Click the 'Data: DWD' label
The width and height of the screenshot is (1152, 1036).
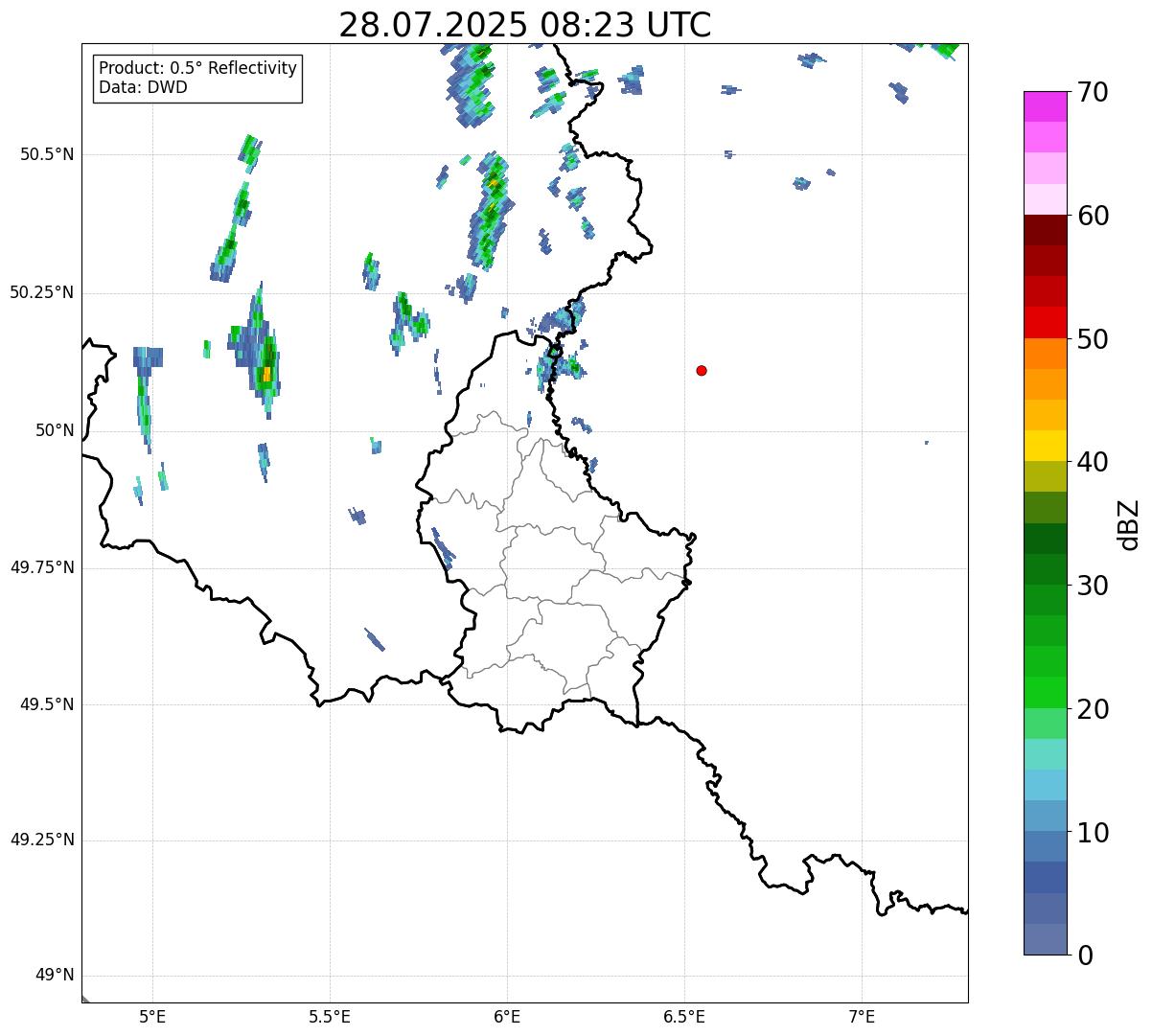point(143,87)
